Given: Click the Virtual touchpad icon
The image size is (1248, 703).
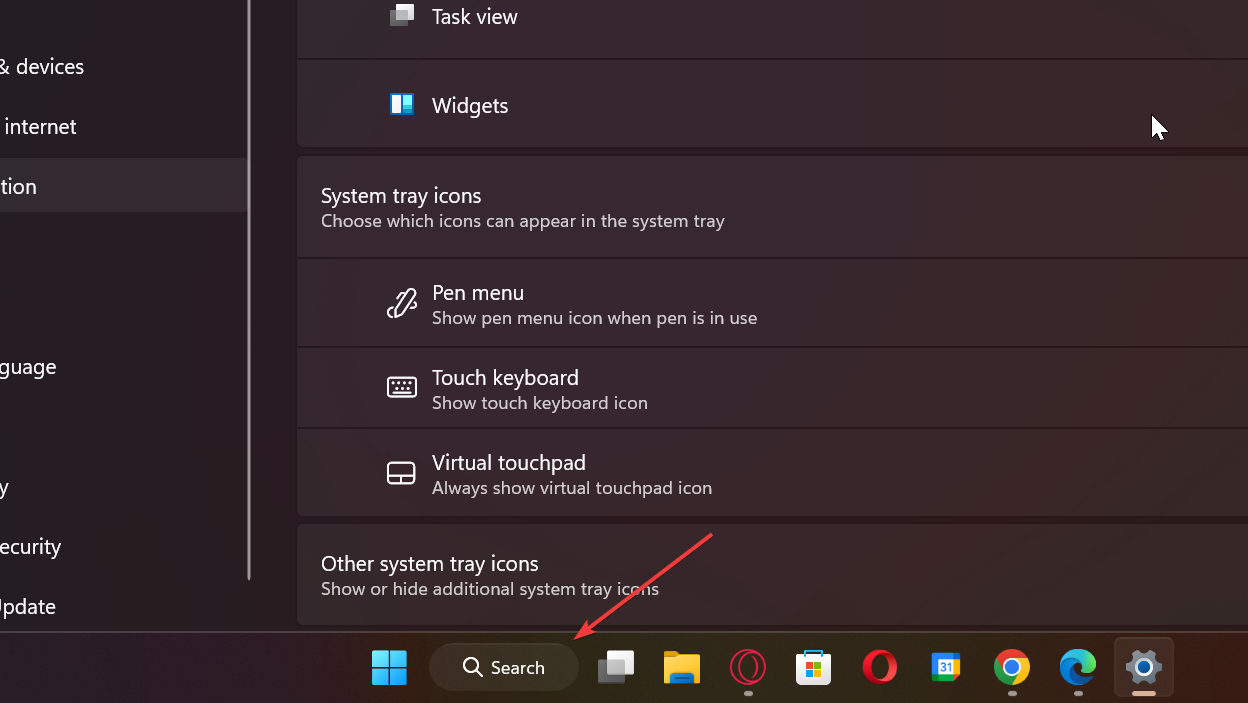Looking at the screenshot, I should (401, 473).
